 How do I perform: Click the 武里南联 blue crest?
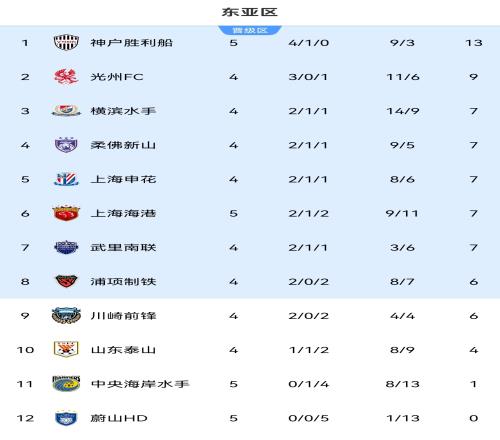(66, 247)
